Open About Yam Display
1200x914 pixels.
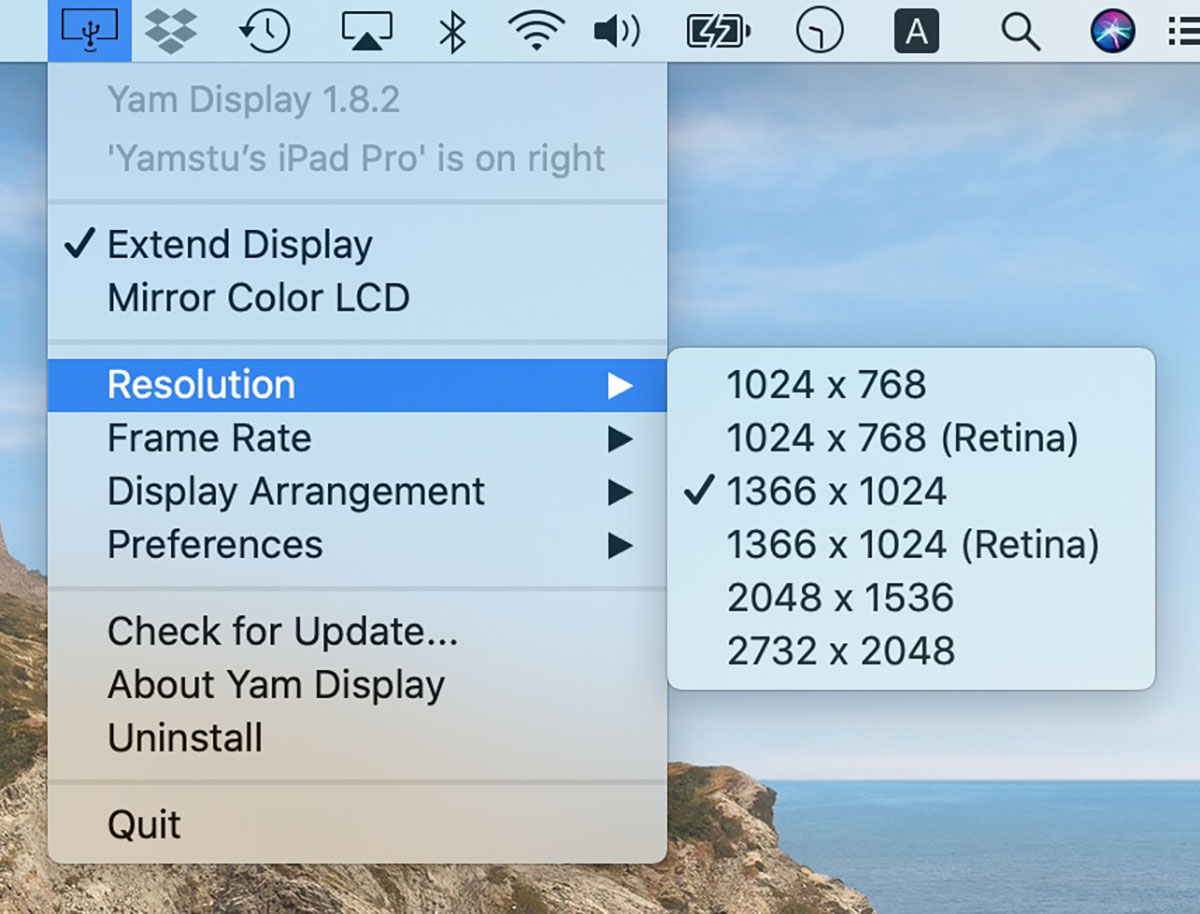click(x=276, y=685)
